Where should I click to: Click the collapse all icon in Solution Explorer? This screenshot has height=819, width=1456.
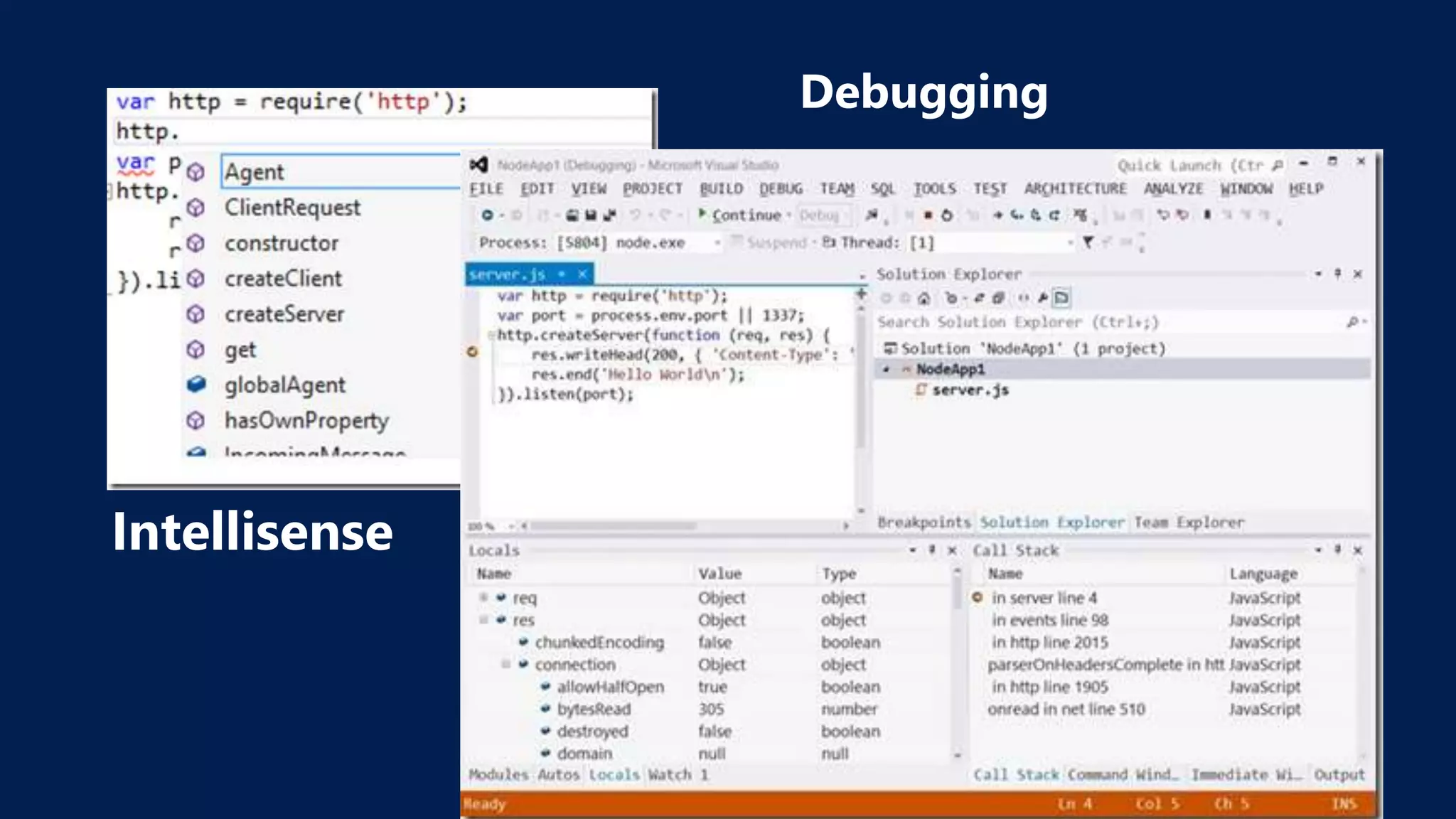[998, 298]
